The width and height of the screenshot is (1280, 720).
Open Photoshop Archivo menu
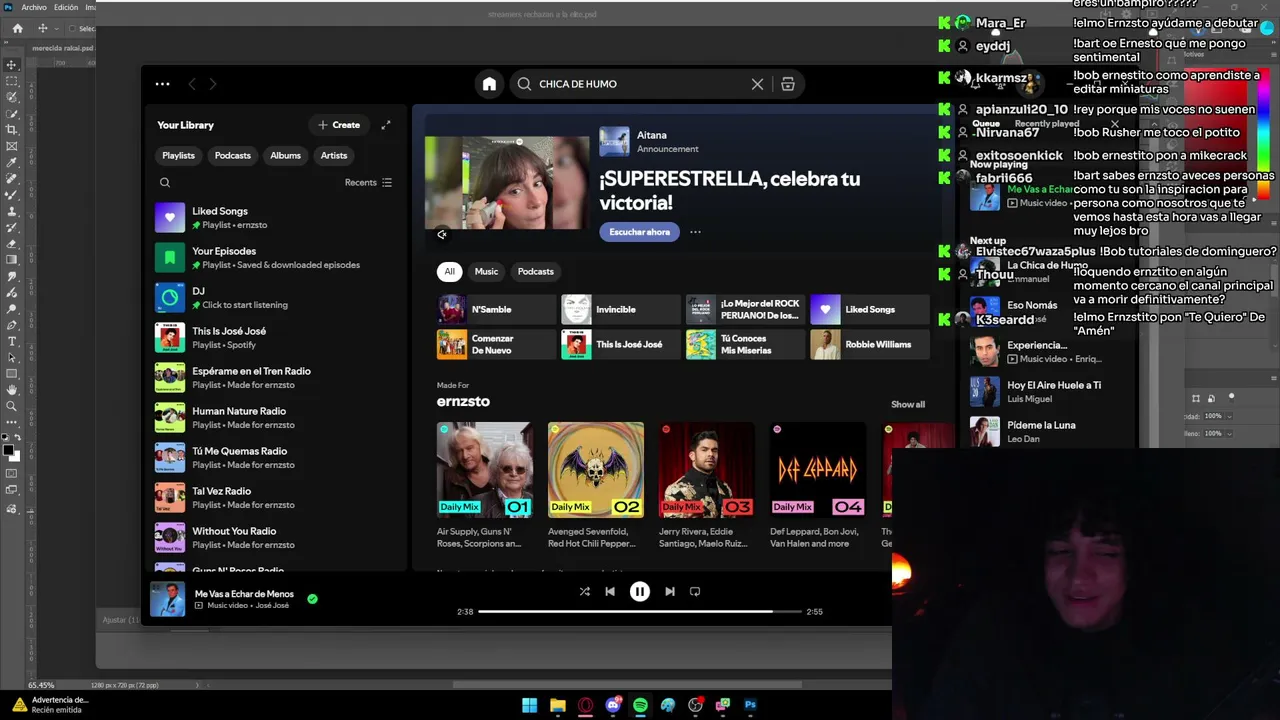point(34,7)
